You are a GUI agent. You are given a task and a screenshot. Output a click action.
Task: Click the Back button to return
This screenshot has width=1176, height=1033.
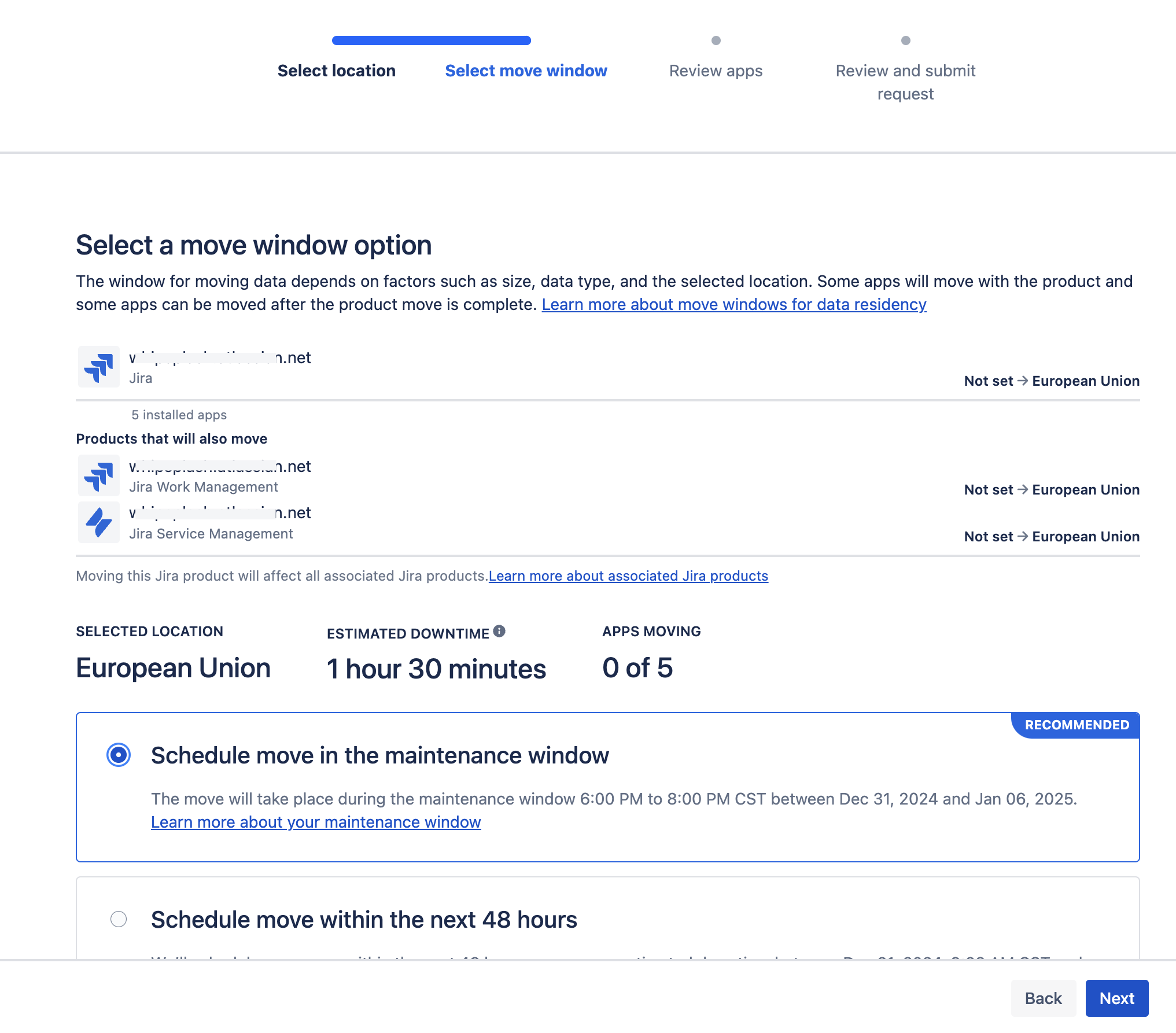(x=1043, y=998)
